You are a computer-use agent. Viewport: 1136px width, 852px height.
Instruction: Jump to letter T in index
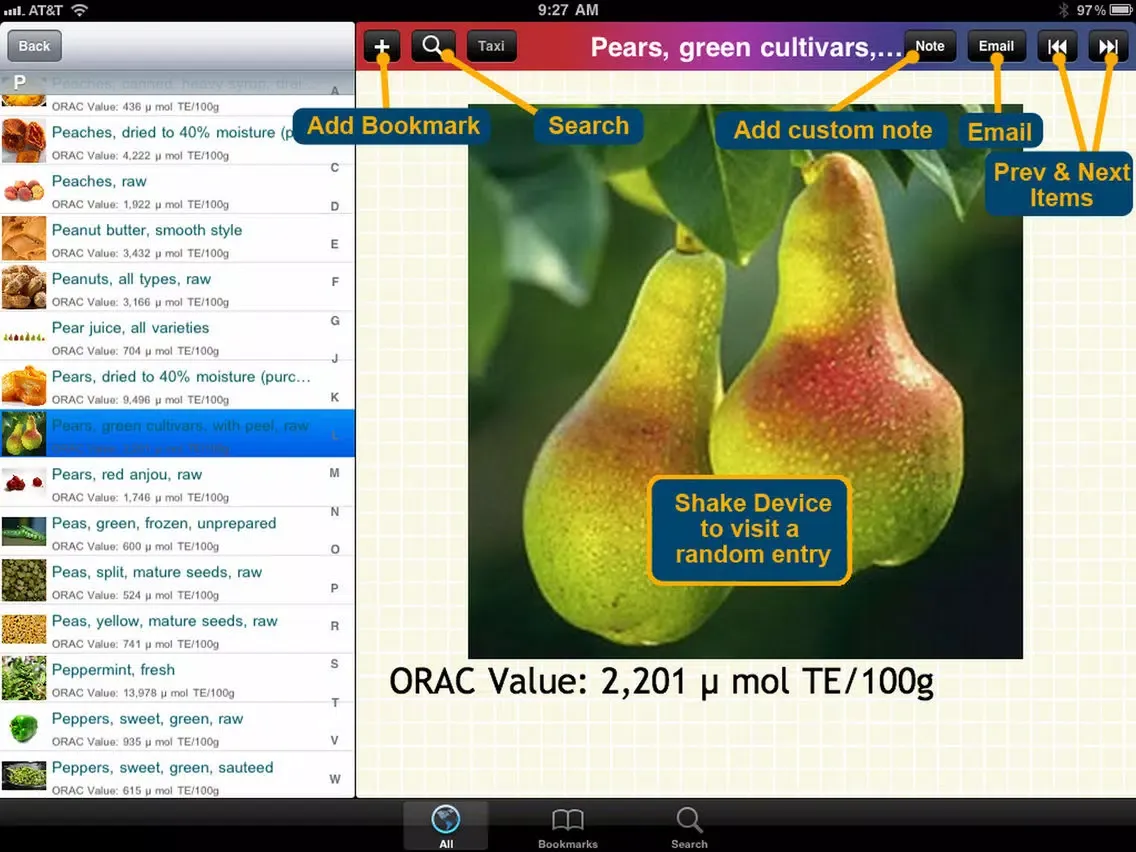tap(335, 702)
